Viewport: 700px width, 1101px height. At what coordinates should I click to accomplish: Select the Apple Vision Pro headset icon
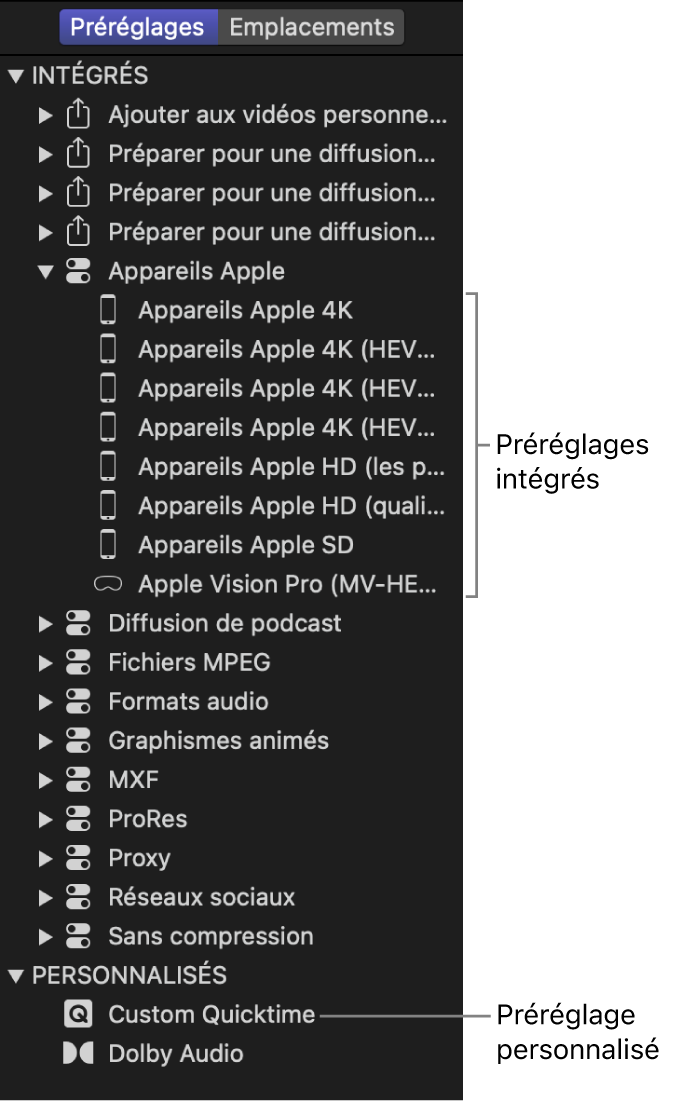[108, 583]
